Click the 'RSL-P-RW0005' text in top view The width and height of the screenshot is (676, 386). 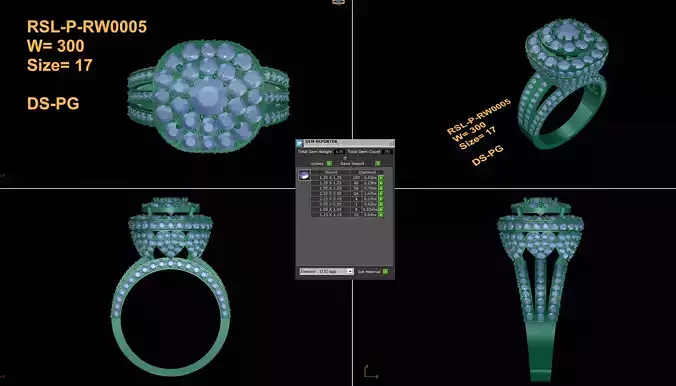pos(87,27)
